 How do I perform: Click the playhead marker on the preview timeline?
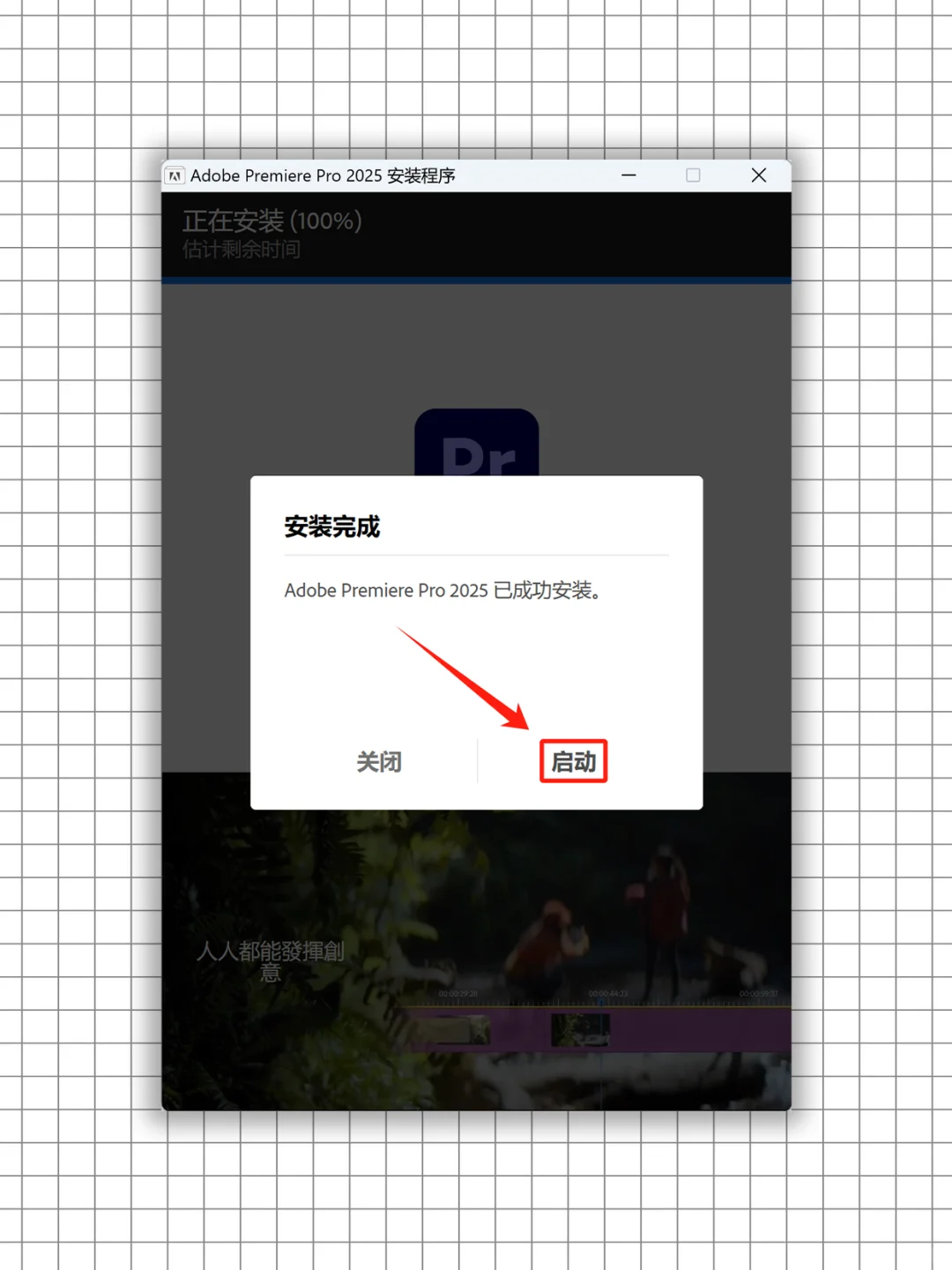coord(600,1000)
